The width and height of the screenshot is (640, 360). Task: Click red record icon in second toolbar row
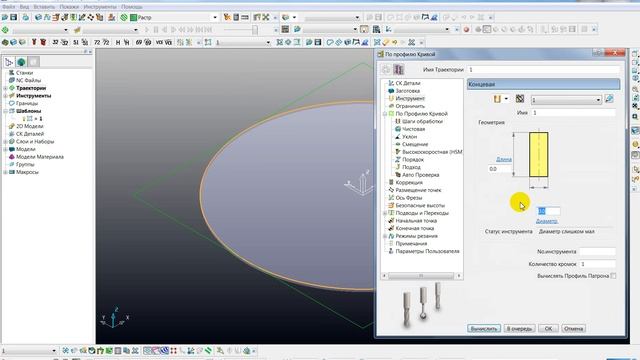coord(467,29)
